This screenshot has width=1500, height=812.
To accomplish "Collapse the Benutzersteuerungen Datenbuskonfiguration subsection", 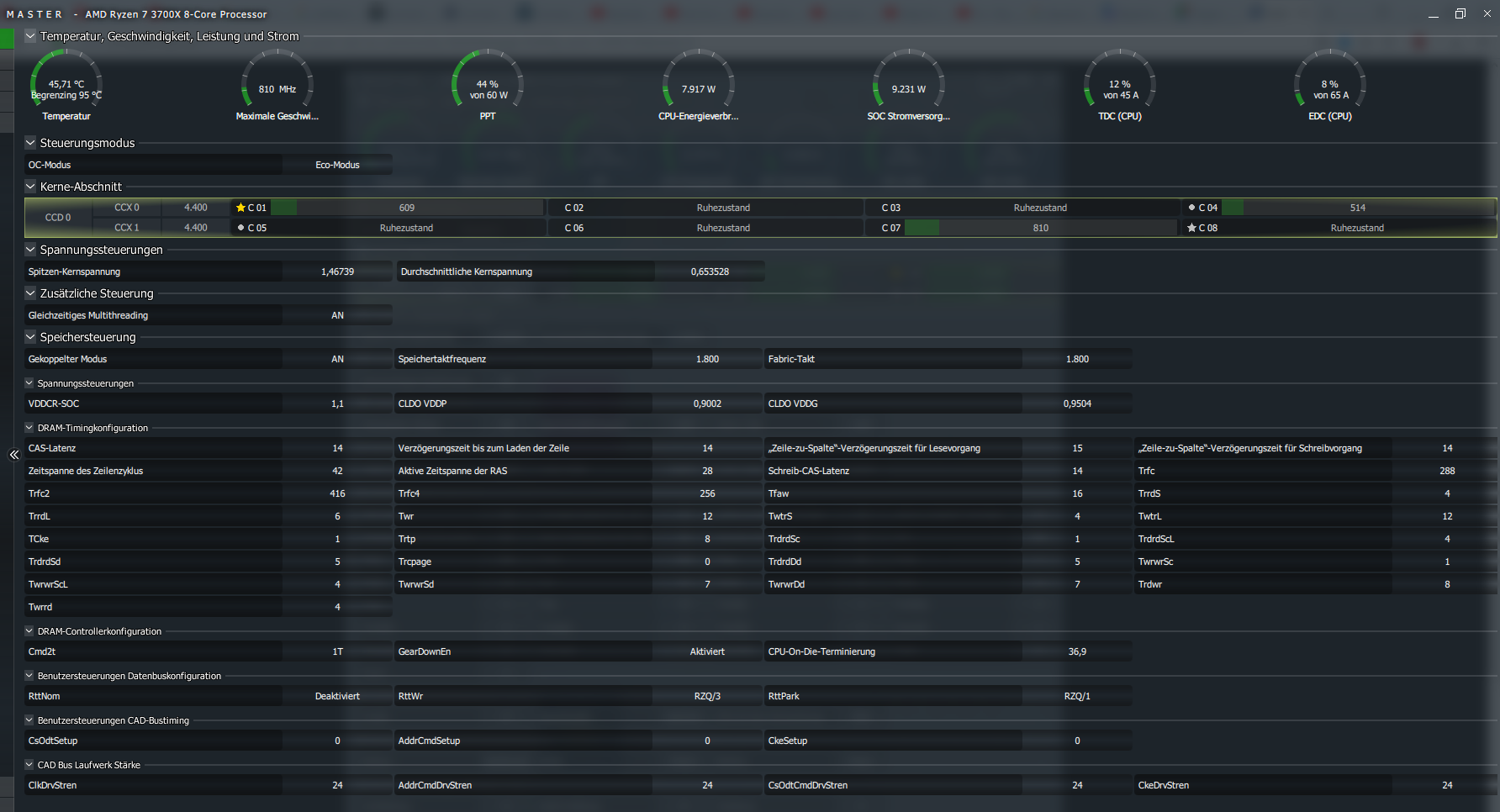I will pyautogui.click(x=29, y=676).
